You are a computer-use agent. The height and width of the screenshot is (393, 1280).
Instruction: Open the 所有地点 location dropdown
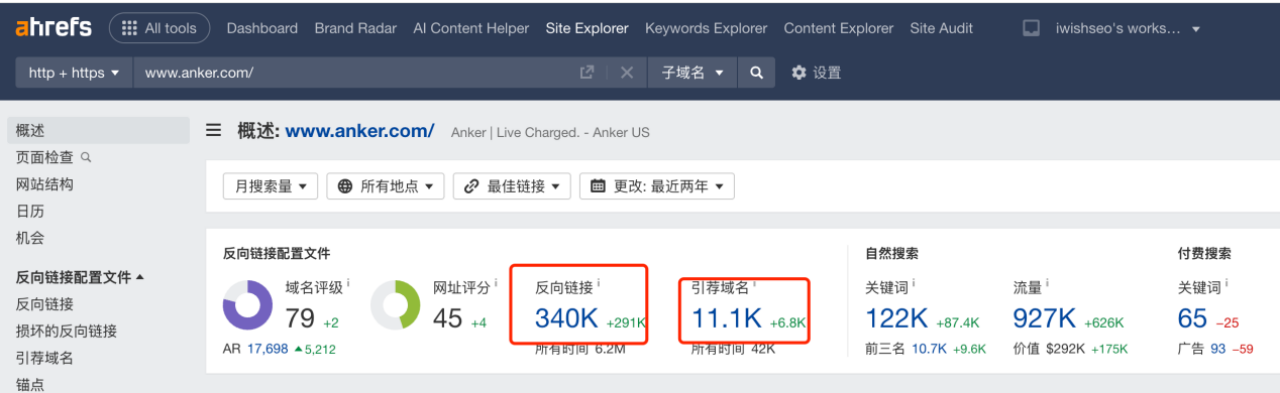click(x=385, y=186)
